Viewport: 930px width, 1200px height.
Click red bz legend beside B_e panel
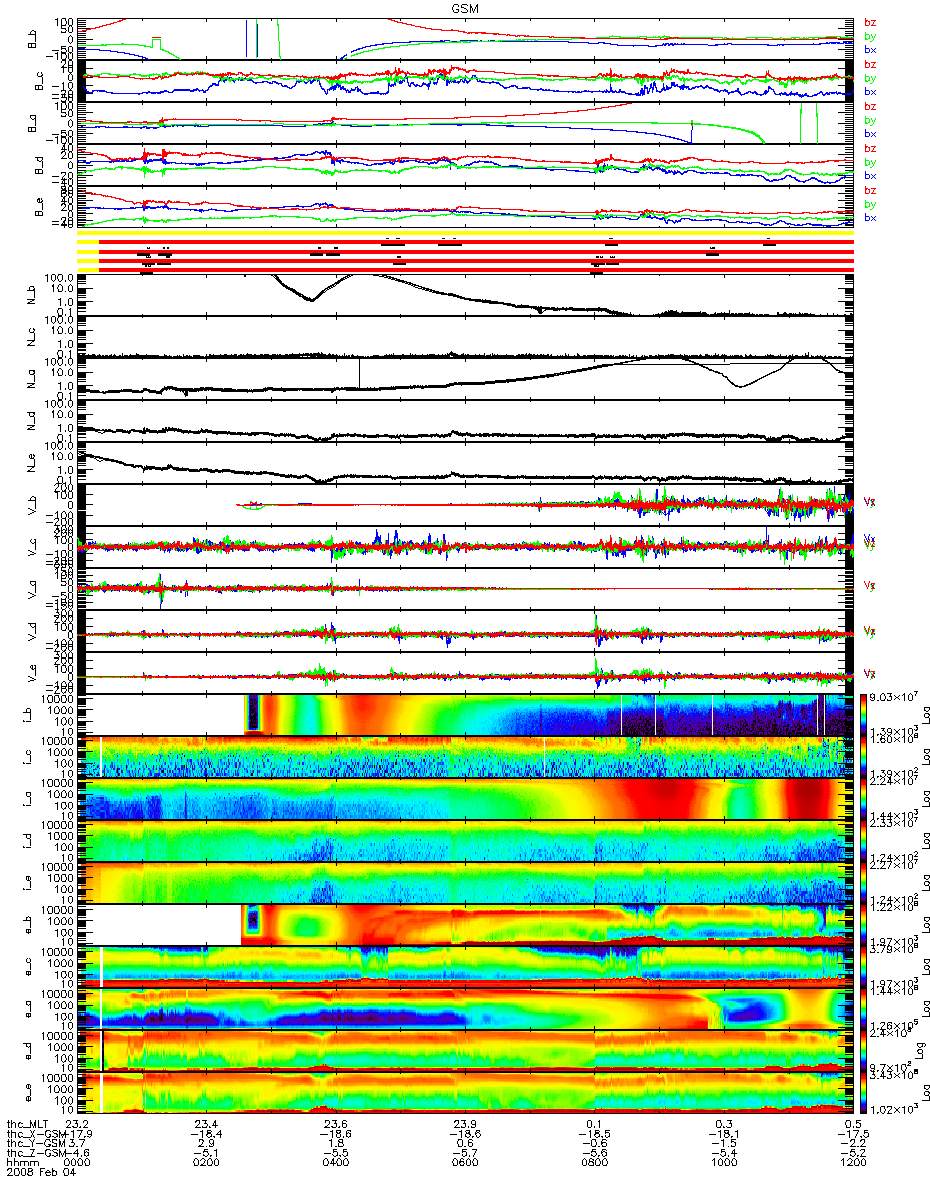point(870,190)
